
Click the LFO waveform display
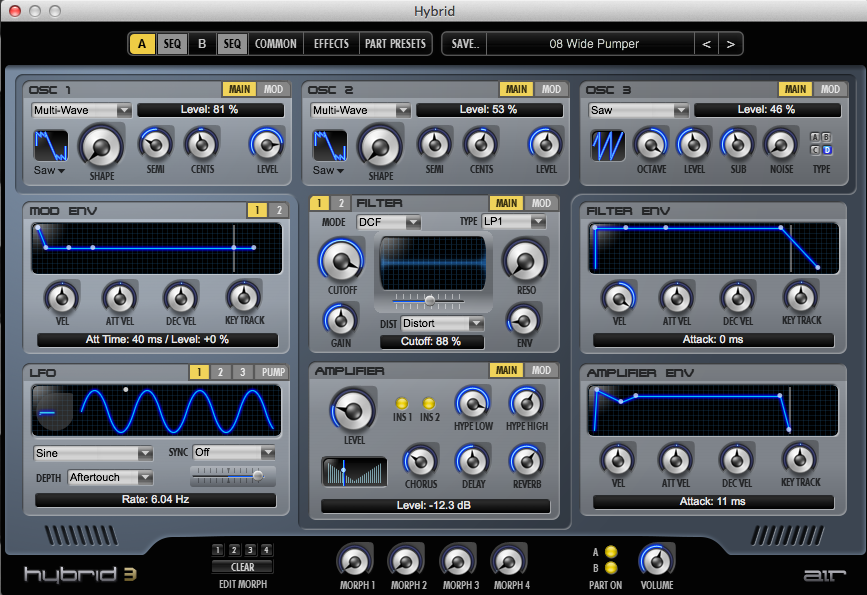click(x=156, y=410)
